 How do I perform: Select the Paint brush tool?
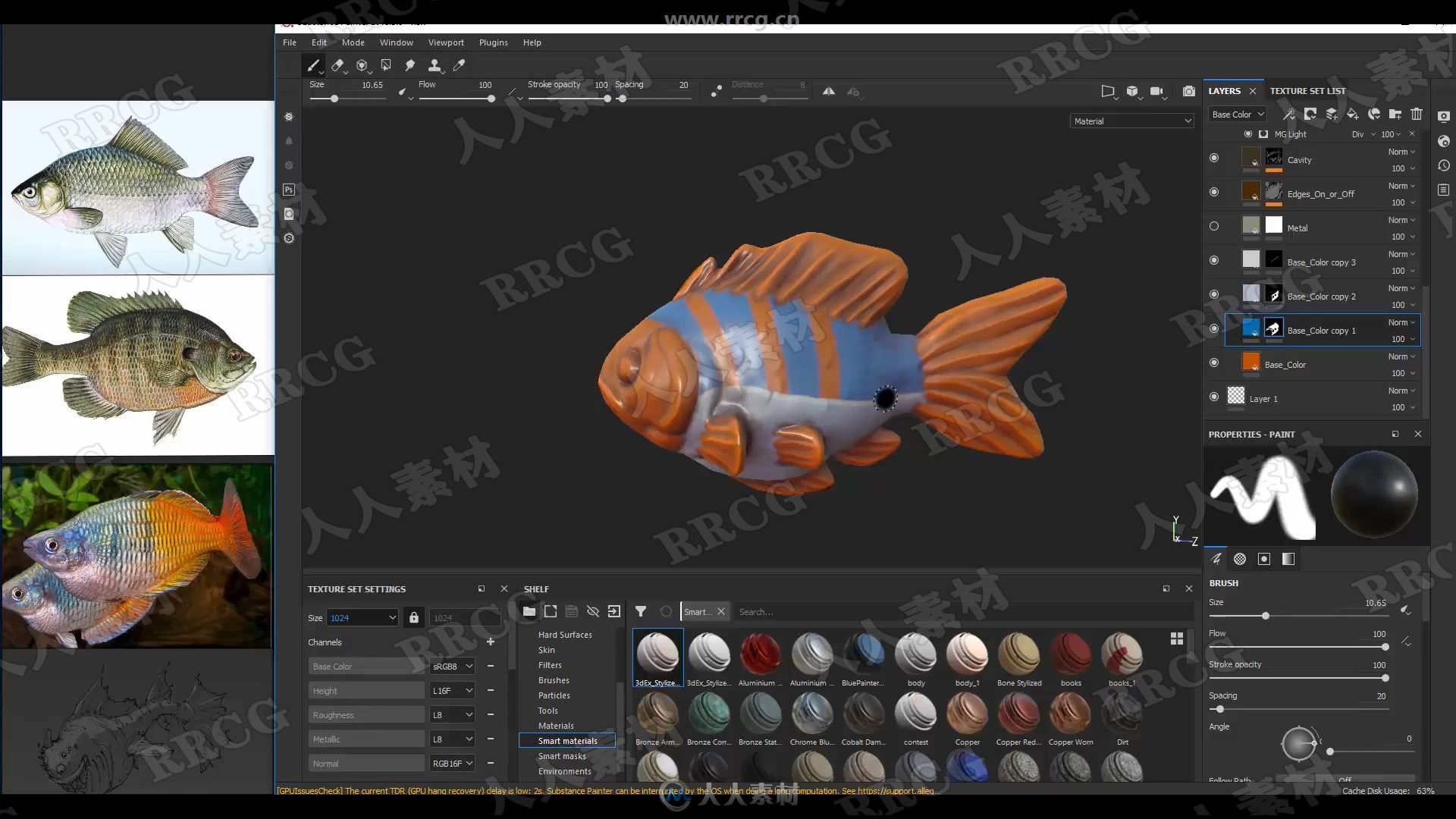313,64
